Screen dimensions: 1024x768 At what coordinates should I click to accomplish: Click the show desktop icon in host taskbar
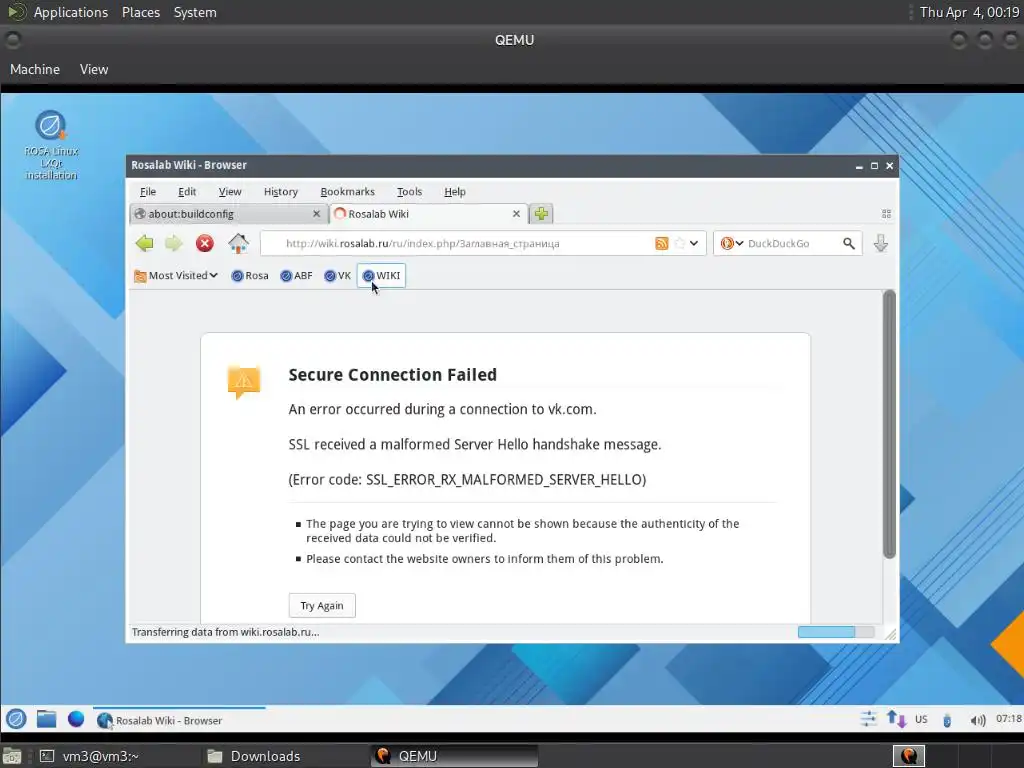tap(12, 756)
